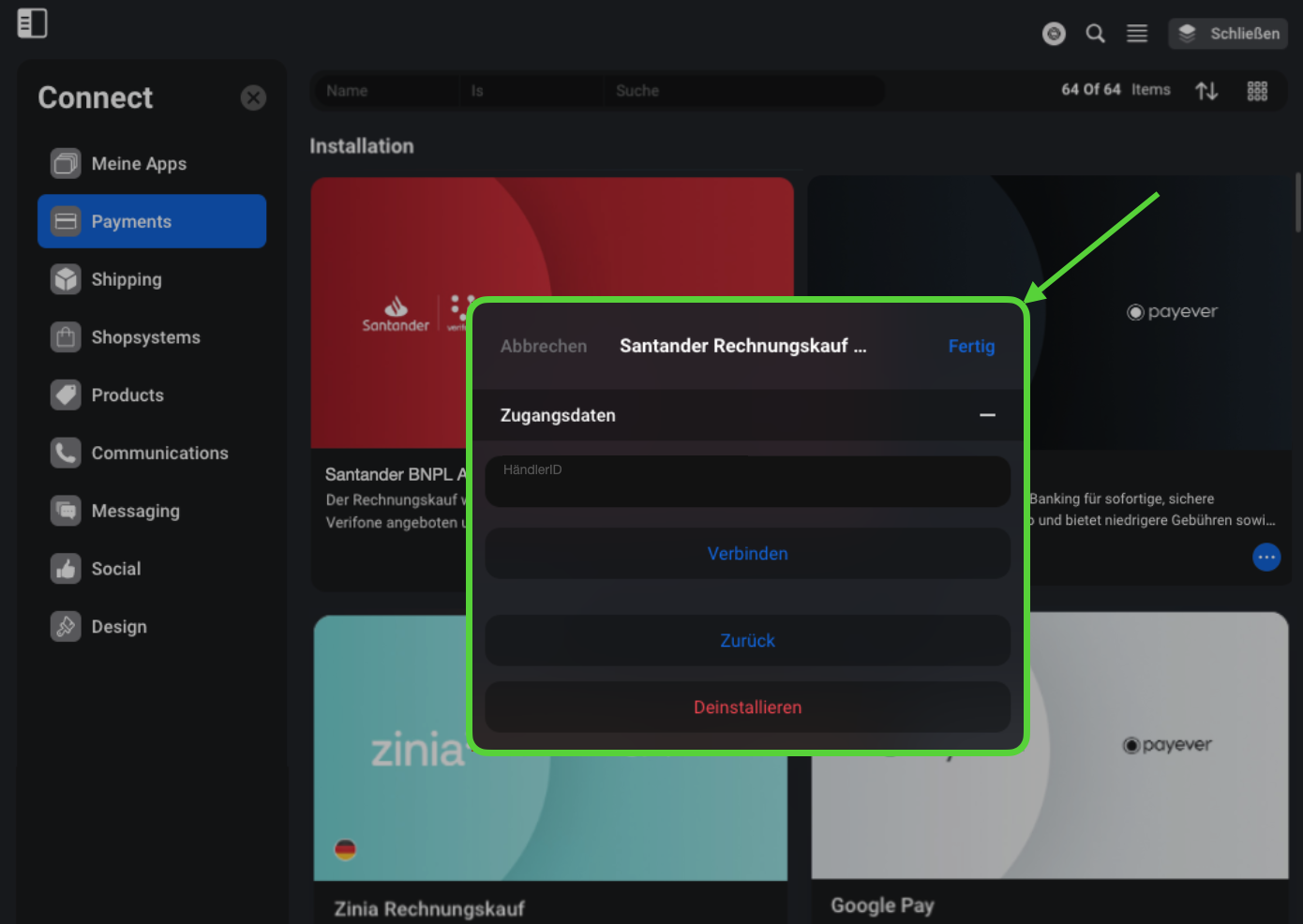Click the Meine Apps stacked-squares icon
The height and width of the screenshot is (924, 1303).
coord(66,164)
